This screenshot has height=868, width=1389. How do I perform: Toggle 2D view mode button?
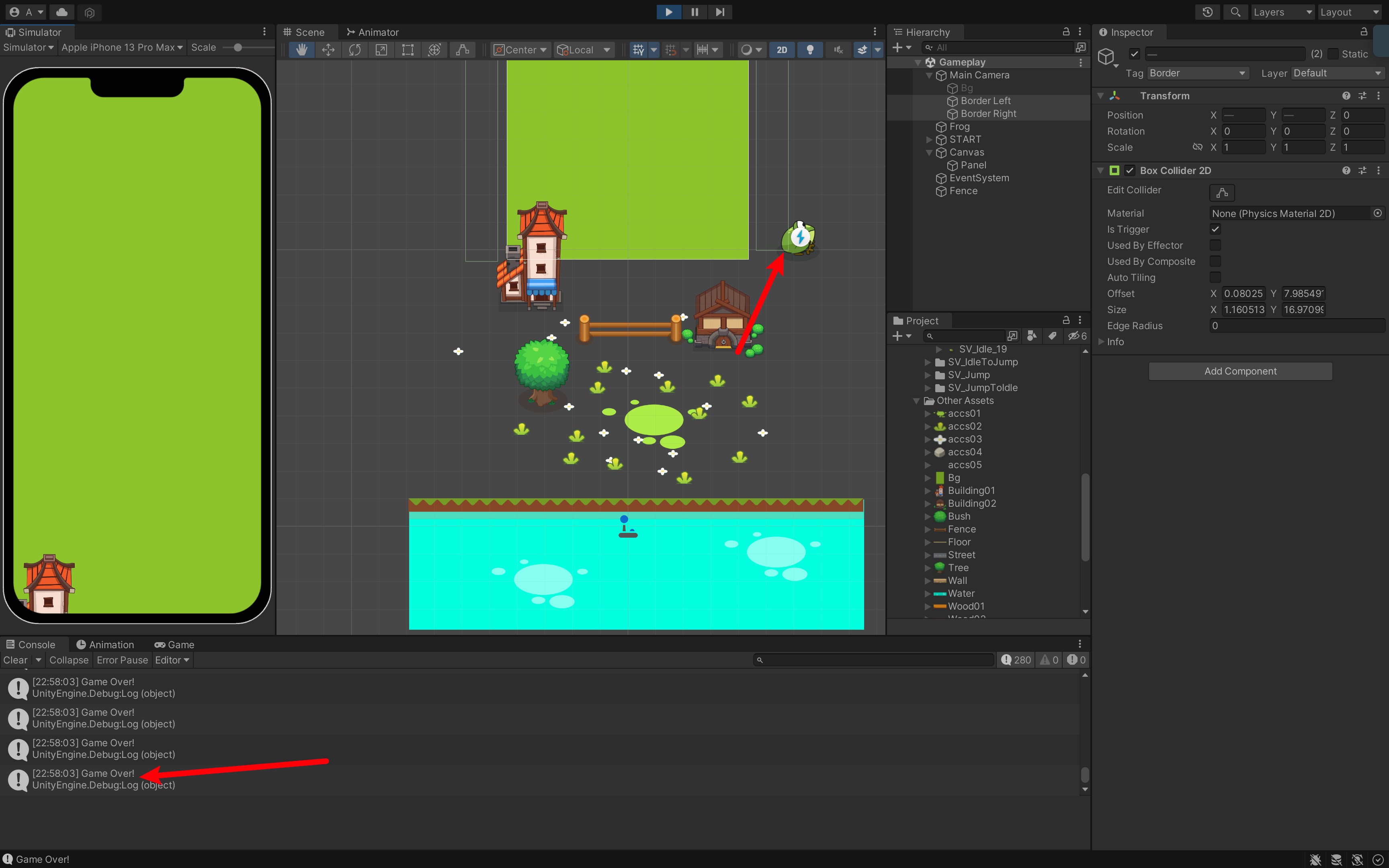(782, 50)
